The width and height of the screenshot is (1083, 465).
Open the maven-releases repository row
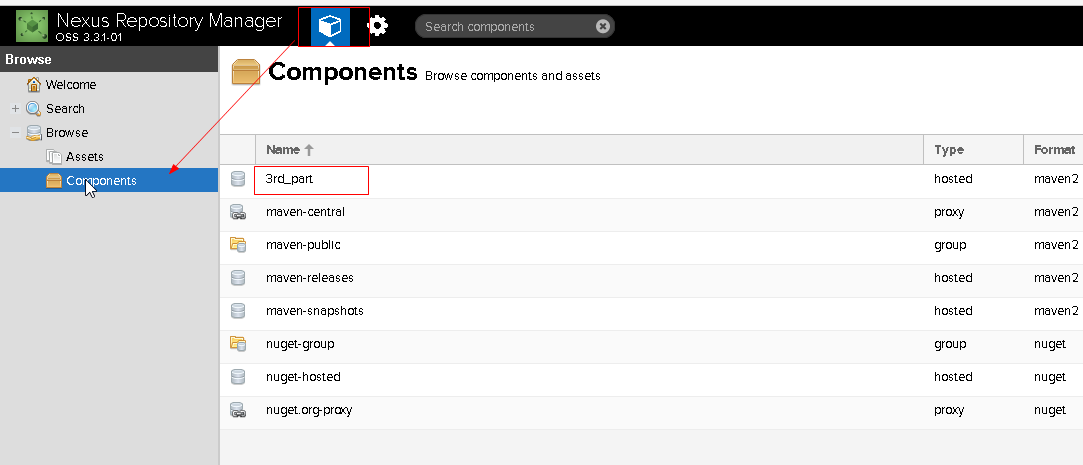tap(651, 278)
